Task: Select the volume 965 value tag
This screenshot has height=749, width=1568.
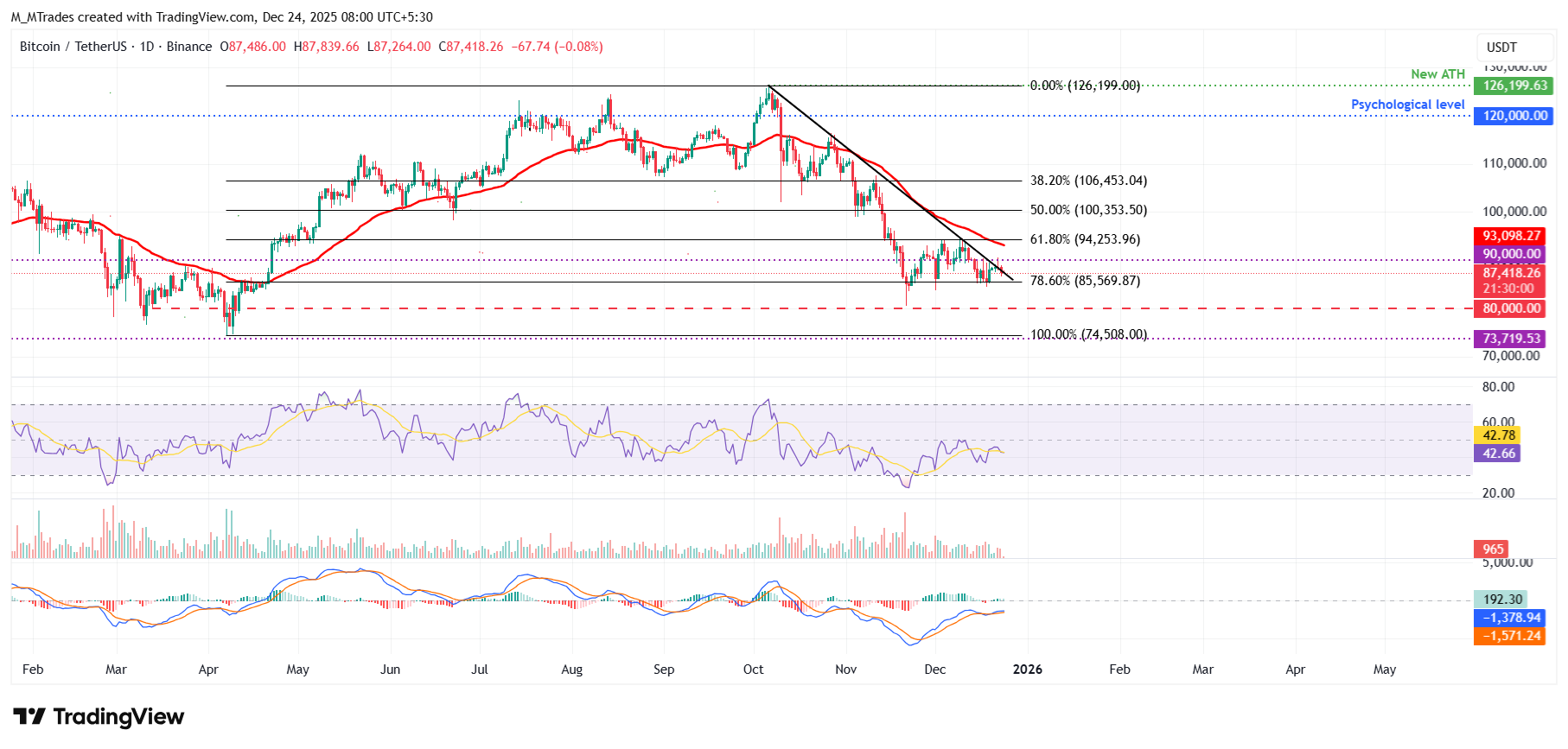Action: point(1493,549)
